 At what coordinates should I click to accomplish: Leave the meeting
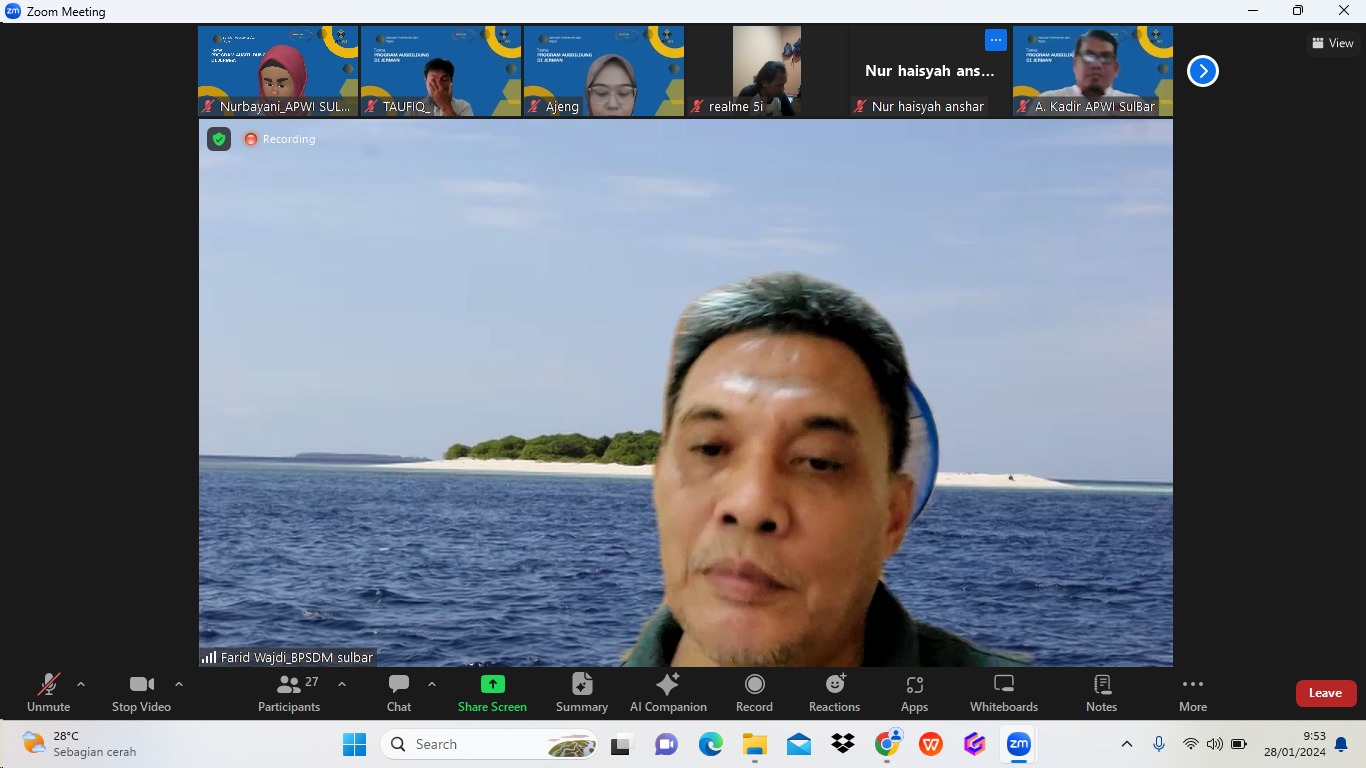1325,693
